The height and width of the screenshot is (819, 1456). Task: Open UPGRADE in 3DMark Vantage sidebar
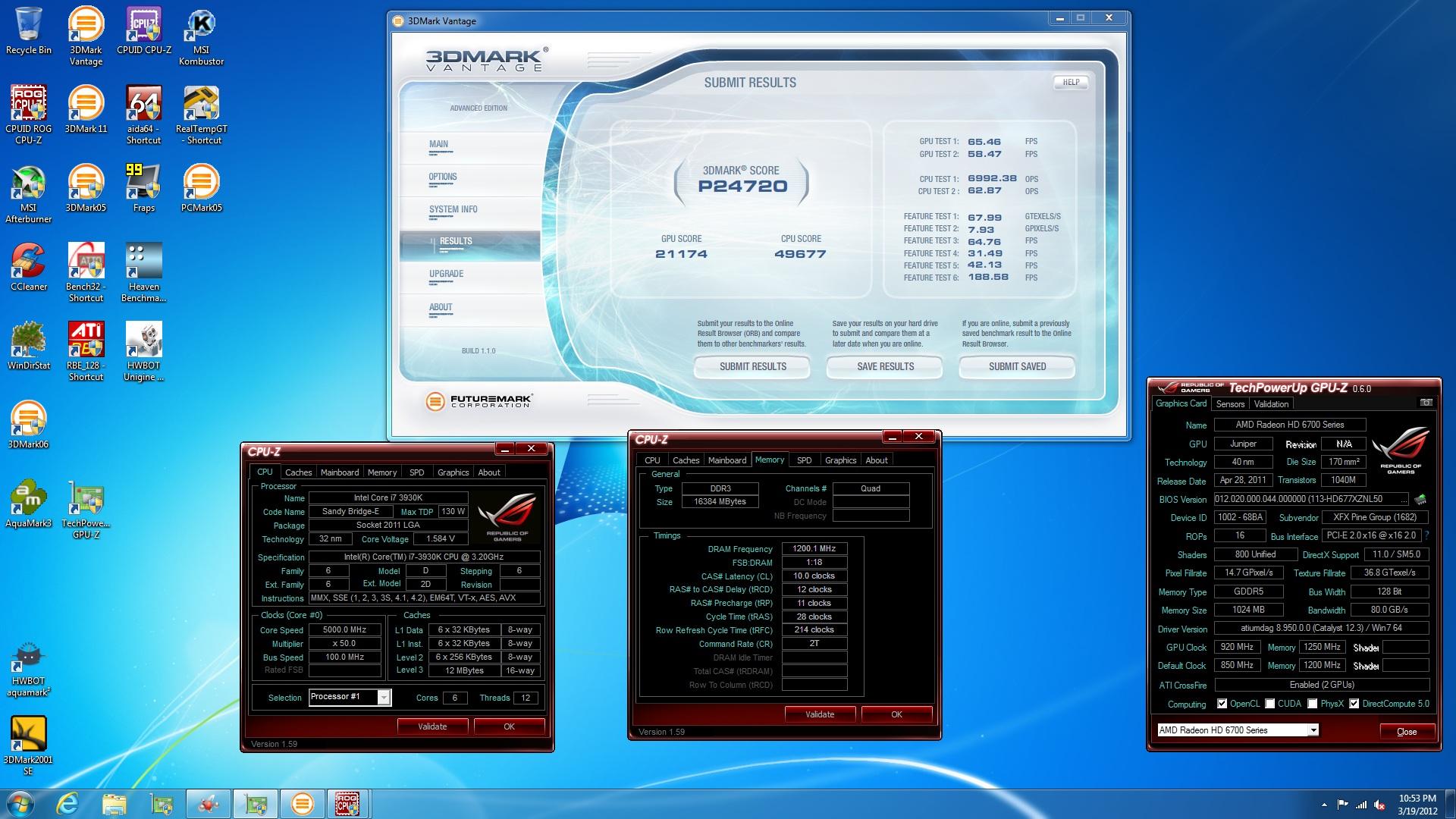[469, 277]
